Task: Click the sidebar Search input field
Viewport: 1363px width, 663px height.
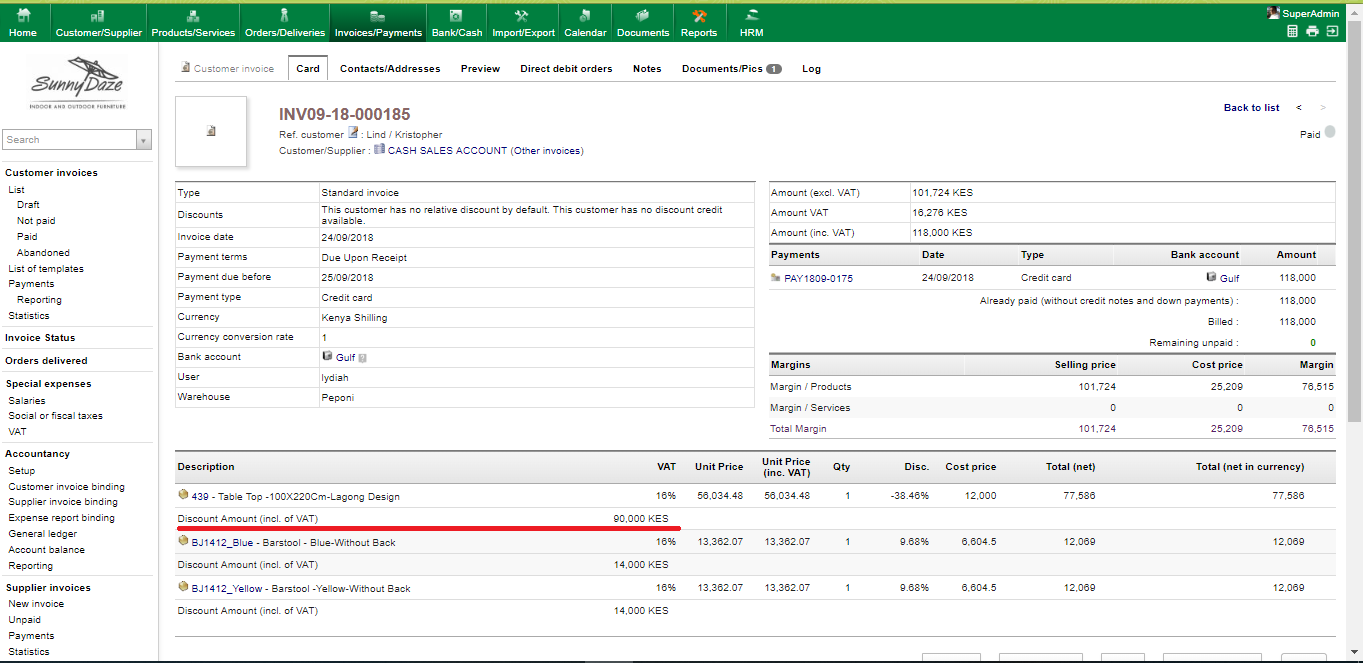Action: (70, 140)
